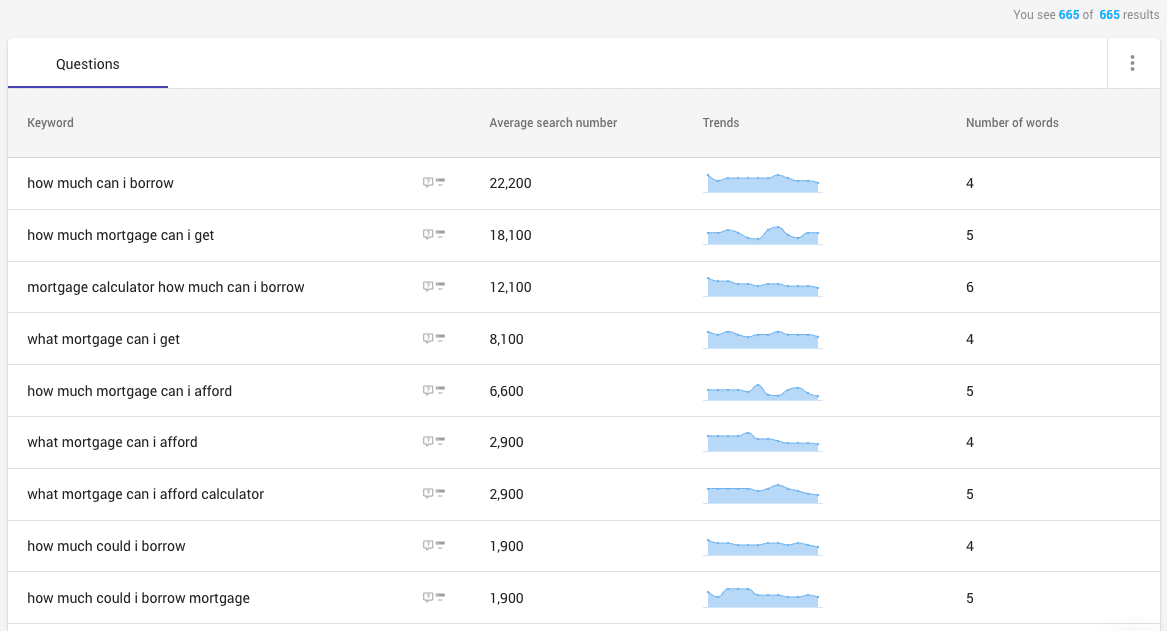Sort by Average search number column
1167x631 pixels.
[x=553, y=123]
